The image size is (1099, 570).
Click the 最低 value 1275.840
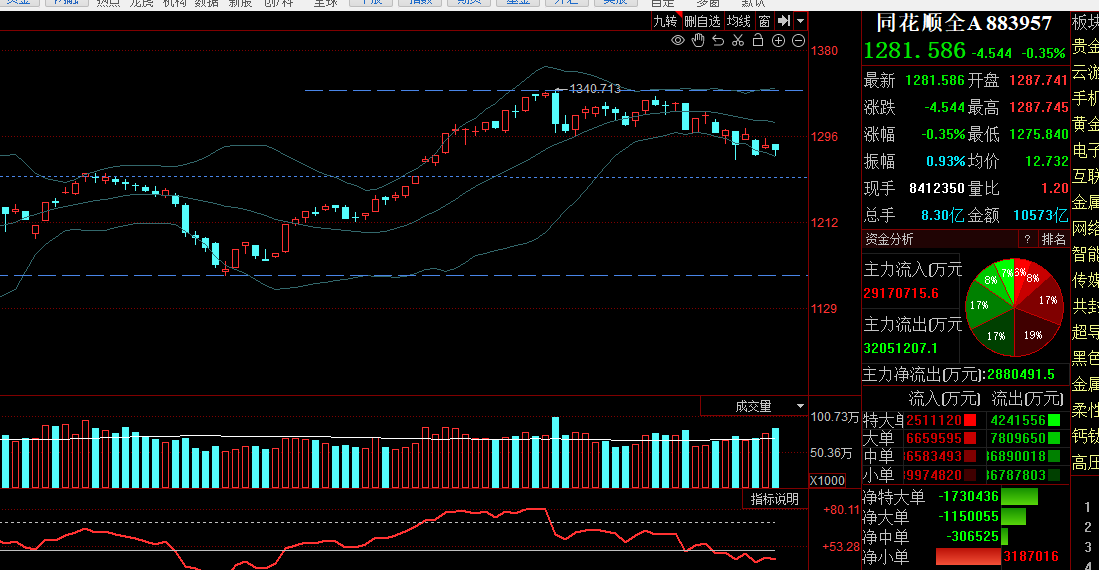1038,134
